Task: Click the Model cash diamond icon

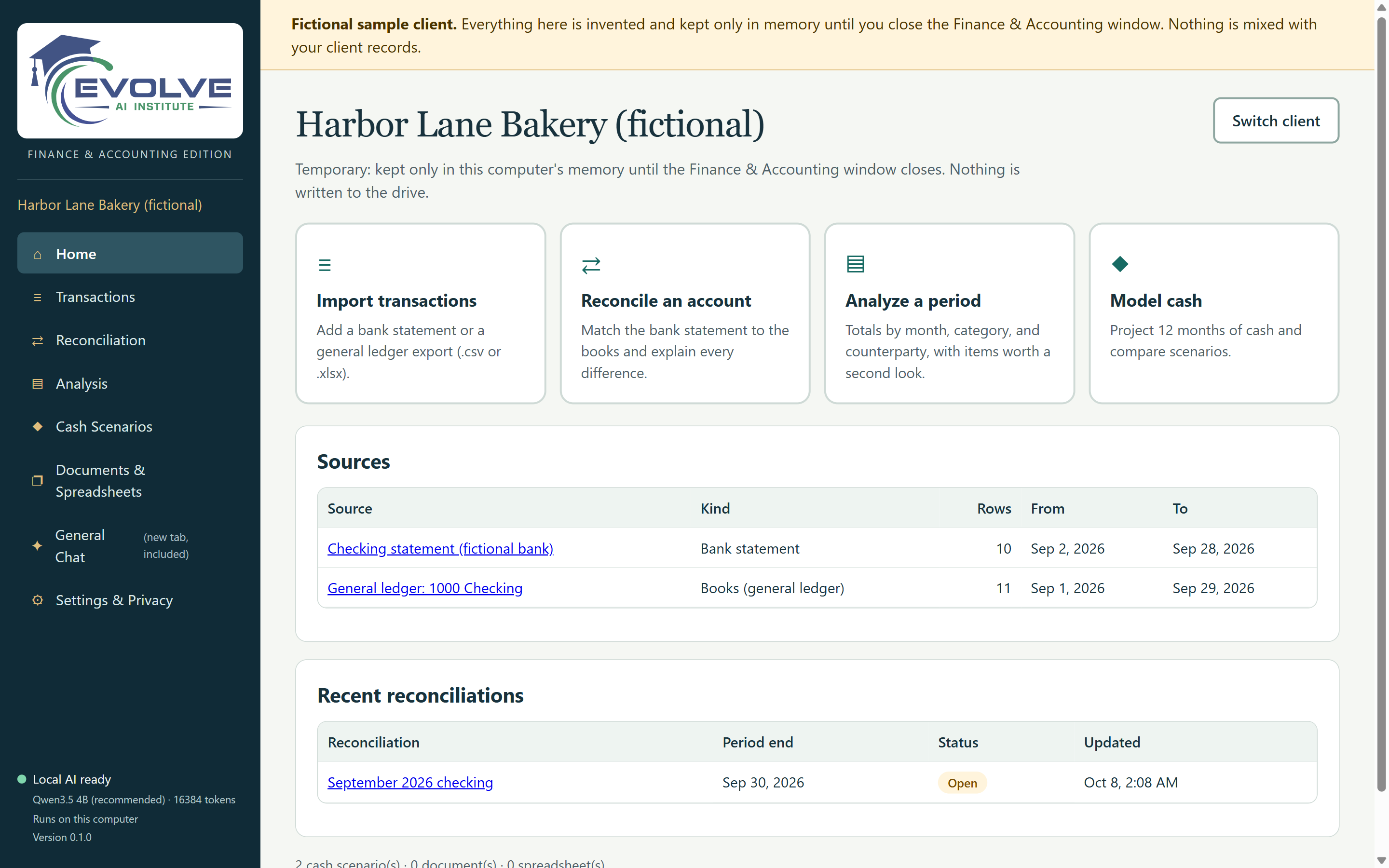Action: click(x=1120, y=264)
